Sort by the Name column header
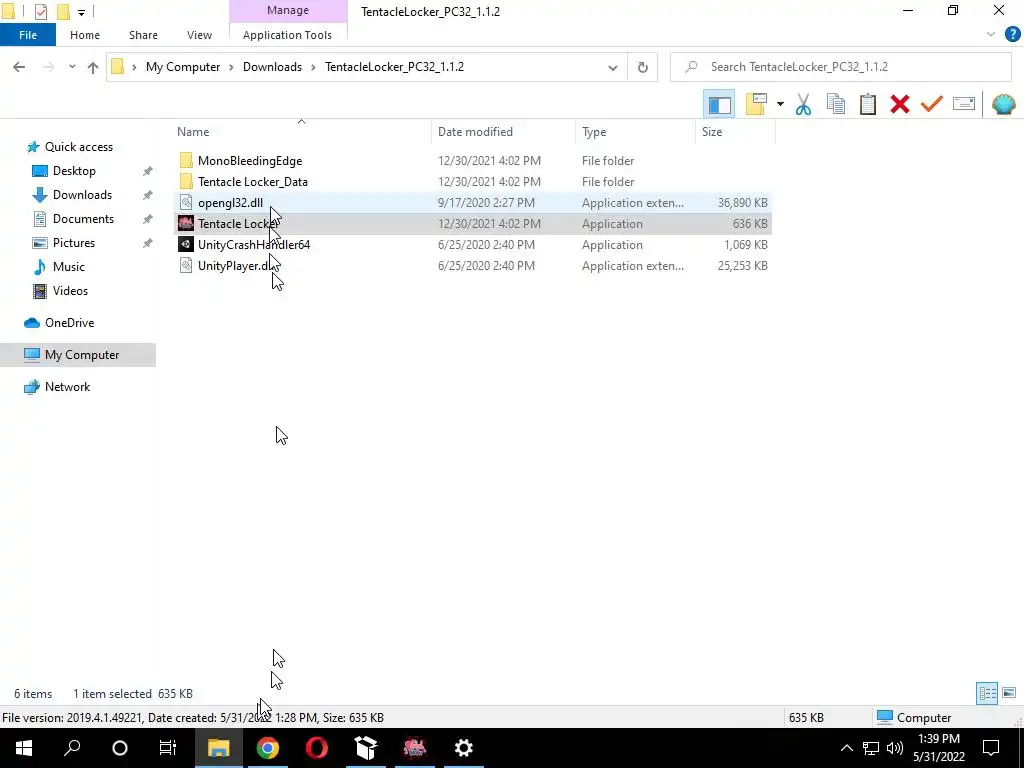 click(193, 132)
